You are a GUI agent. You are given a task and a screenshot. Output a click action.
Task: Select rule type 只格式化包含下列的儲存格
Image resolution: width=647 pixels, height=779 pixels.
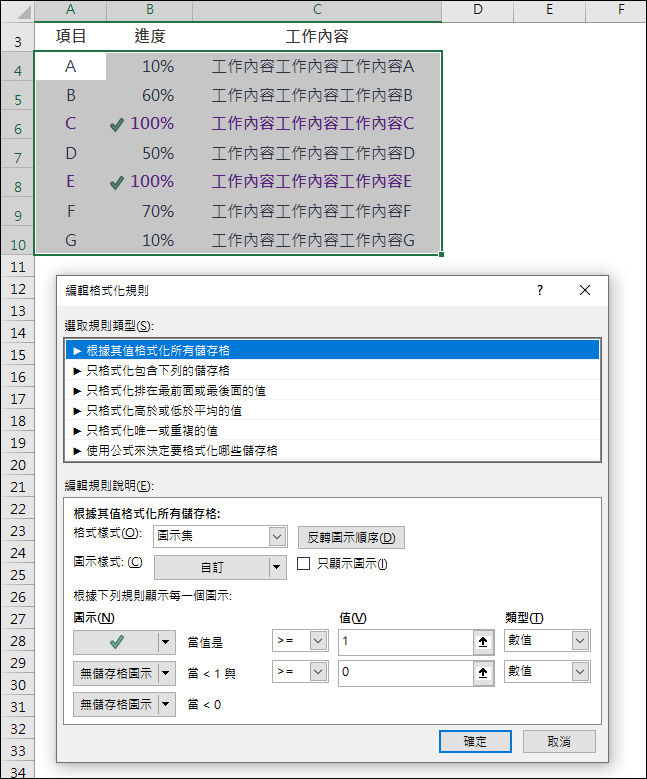(332, 370)
